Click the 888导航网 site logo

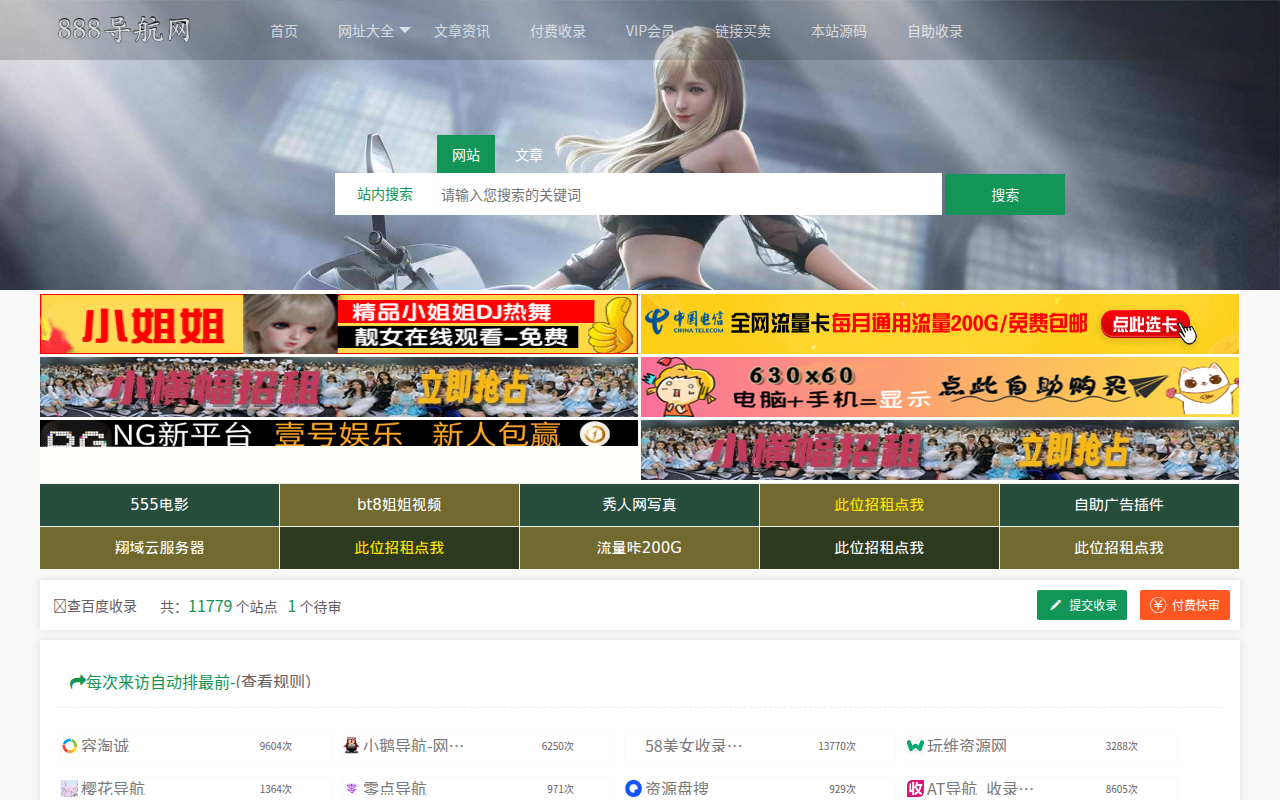124,30
